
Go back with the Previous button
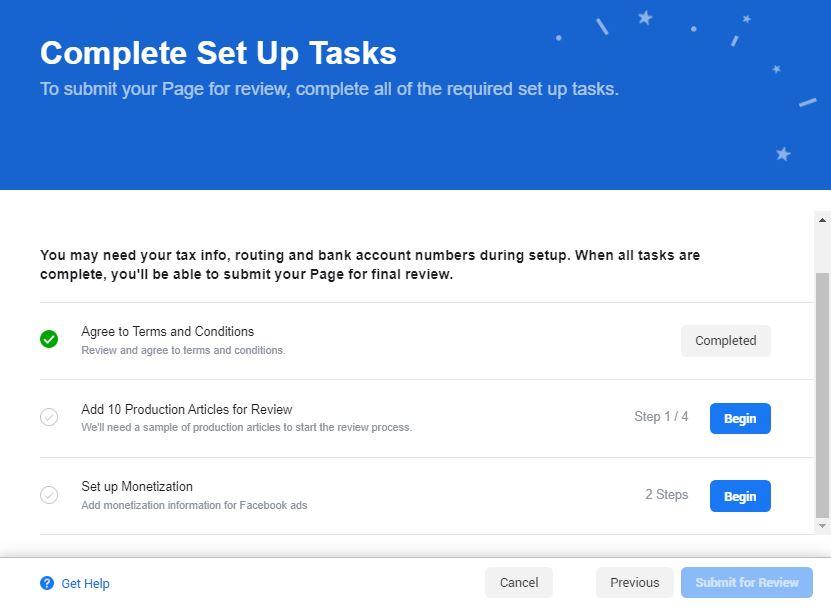(634, 583)
